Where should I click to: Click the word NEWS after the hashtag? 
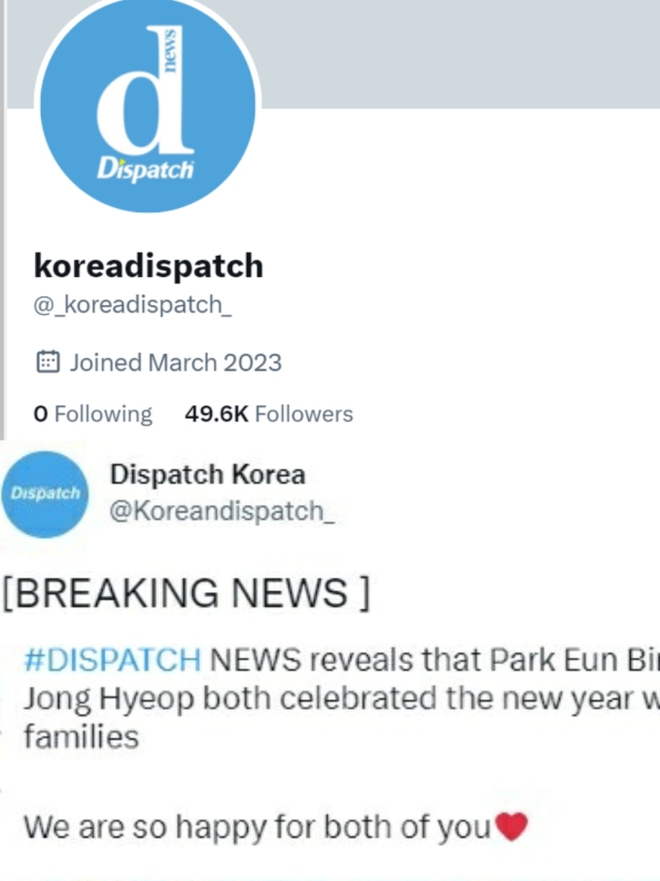tap(255, 660)
